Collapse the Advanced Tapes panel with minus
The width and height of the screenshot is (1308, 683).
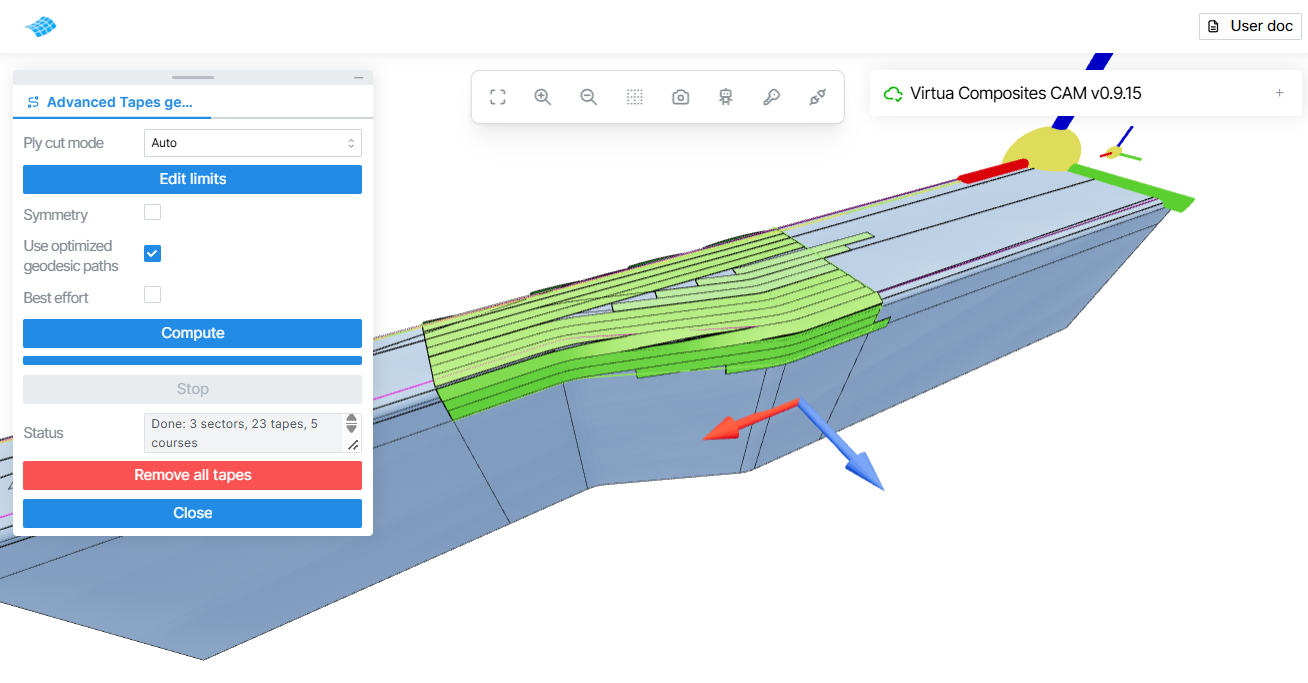(358, 78)
